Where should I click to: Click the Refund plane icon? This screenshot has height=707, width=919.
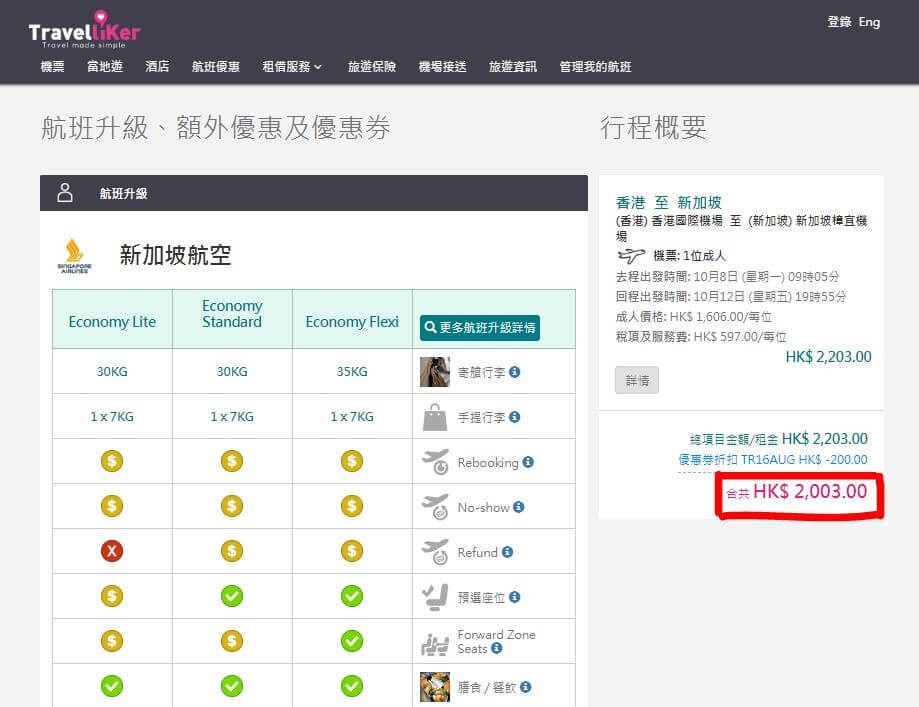click(435, 552)
